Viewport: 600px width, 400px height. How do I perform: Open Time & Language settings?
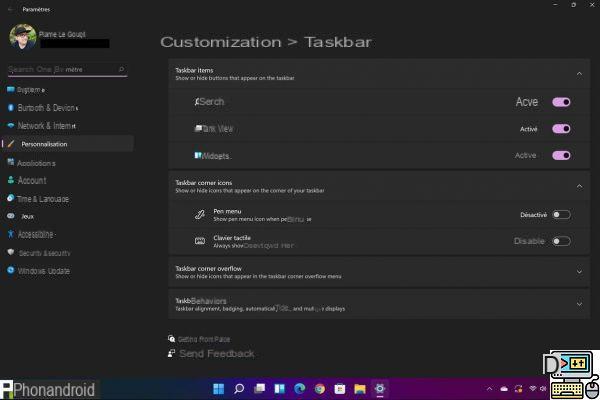point(67,199)
